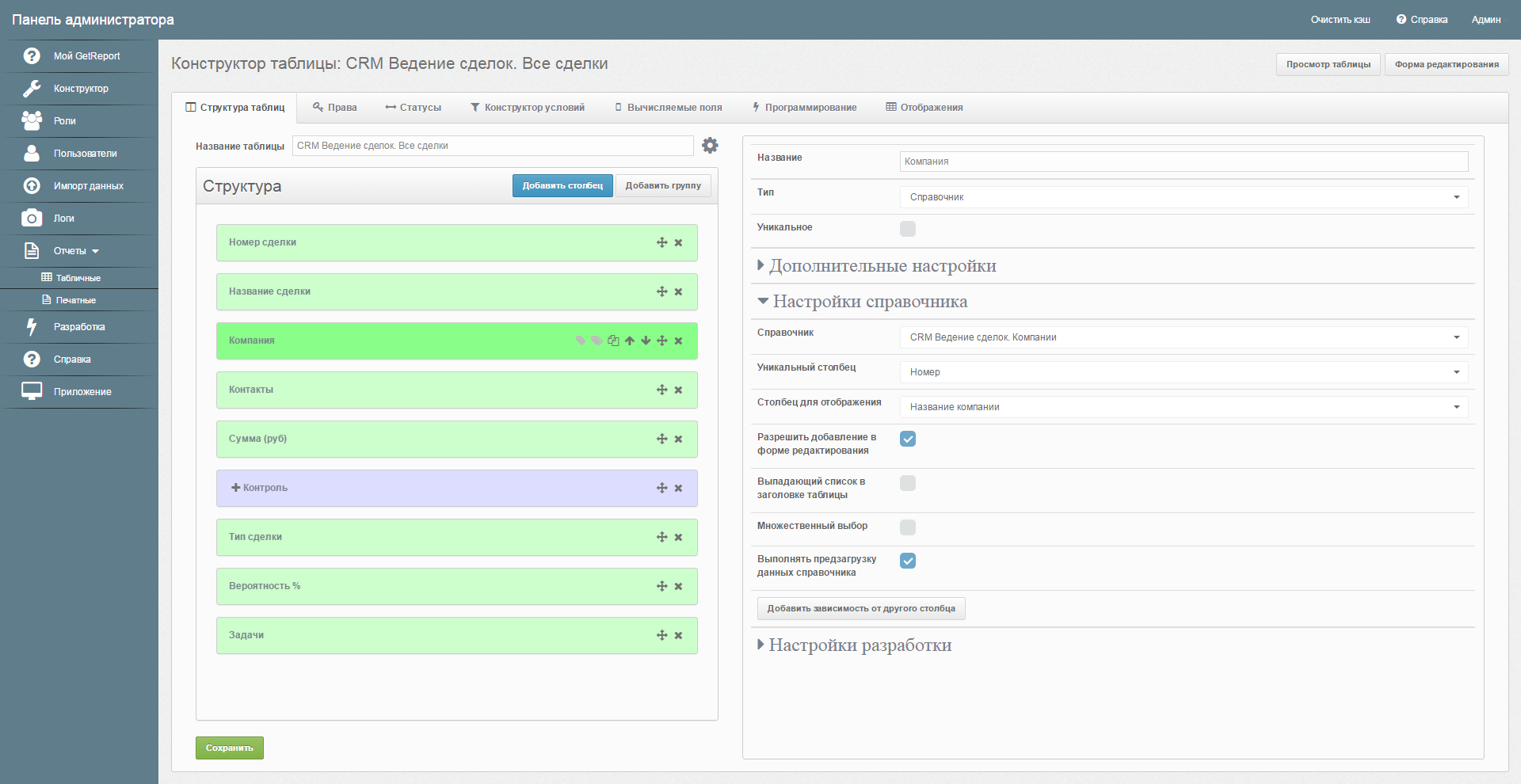The width and height of the screenshot is (1521, 784).
Task: Delete the Номер сделки column
Action: click(x=678, y=242)
